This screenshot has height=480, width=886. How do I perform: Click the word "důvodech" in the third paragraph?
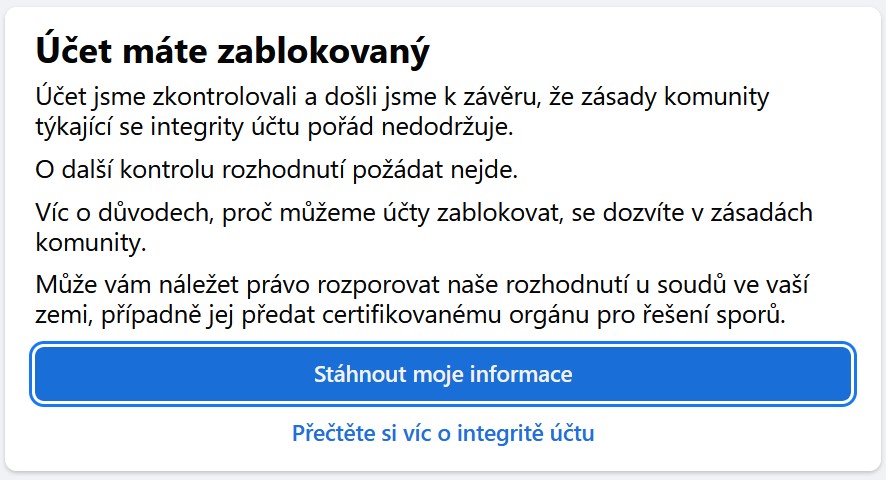(145, 214)
